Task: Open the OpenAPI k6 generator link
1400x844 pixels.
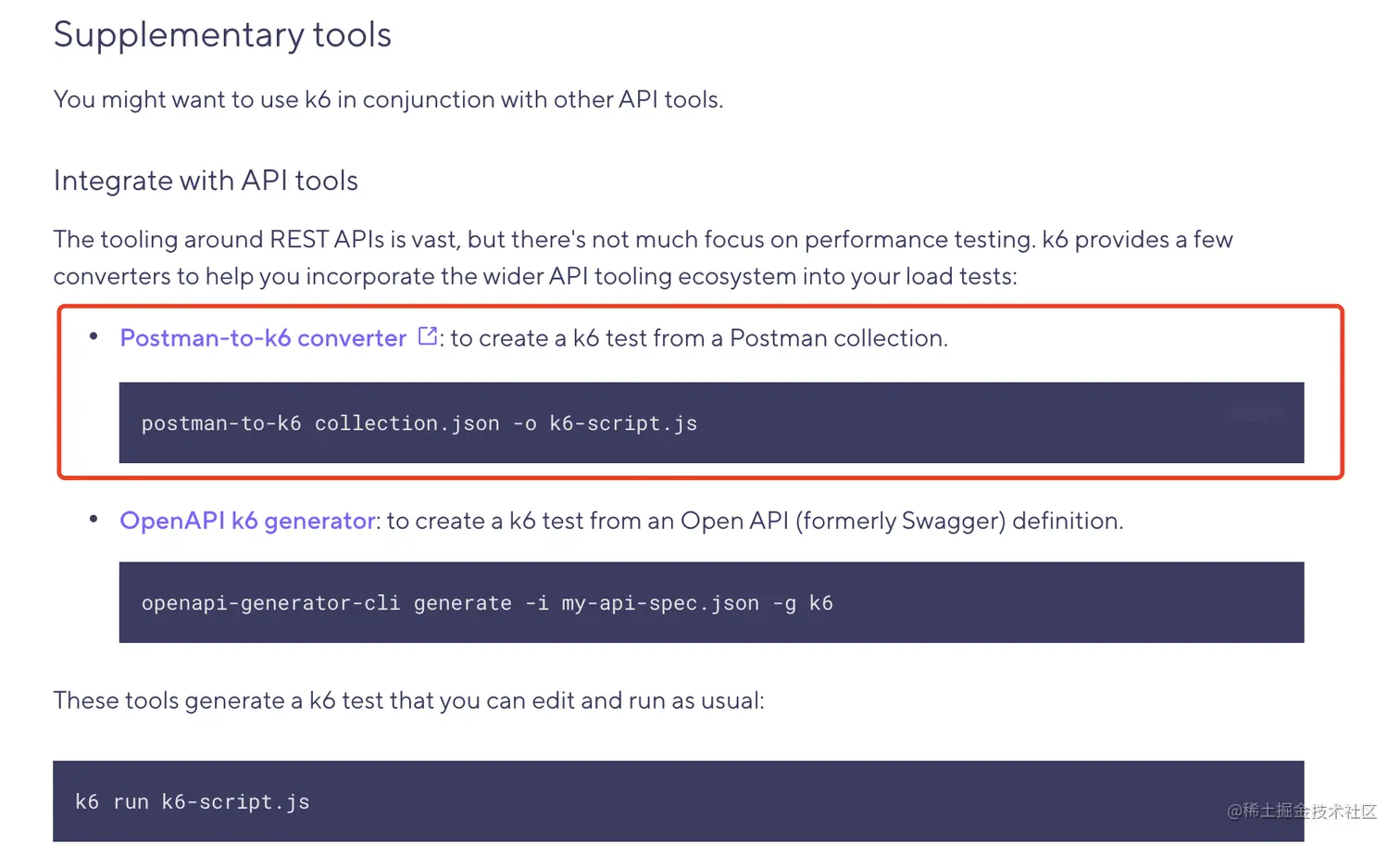Action: click(247, 521)
